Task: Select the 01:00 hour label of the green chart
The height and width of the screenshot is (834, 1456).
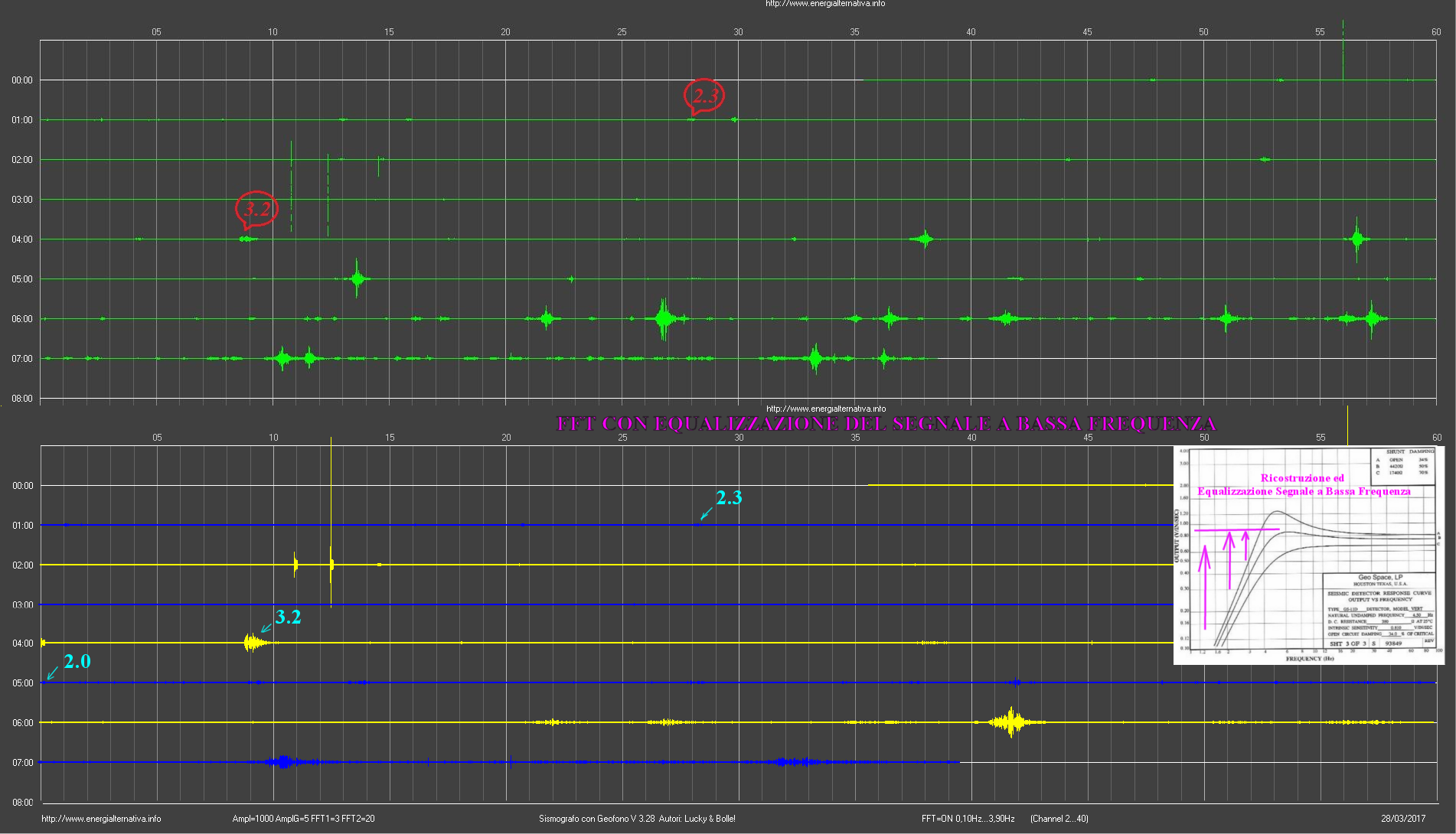Action: (22, 120)
